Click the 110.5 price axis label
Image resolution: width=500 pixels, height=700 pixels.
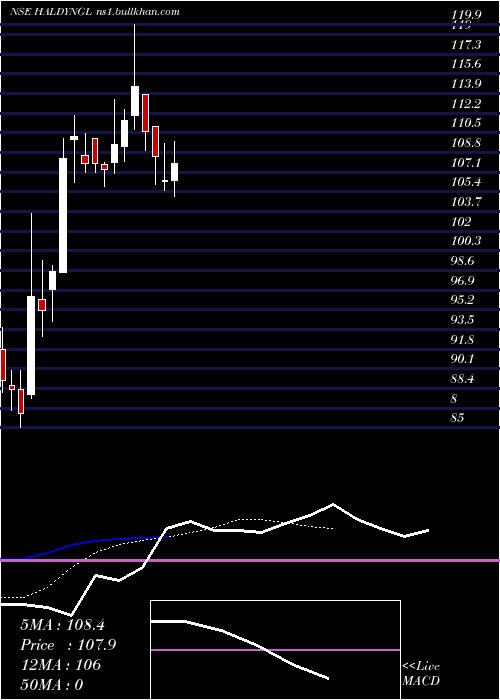click(466, 124)
